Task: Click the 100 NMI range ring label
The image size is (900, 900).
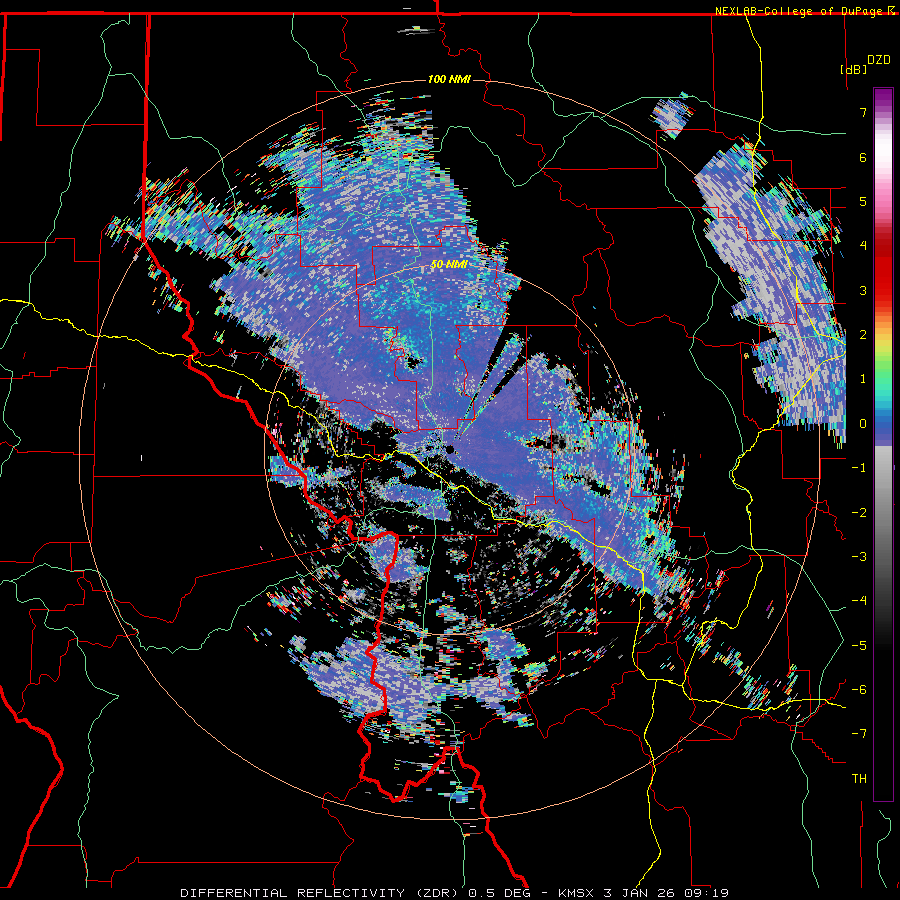Action: point(449,79)
